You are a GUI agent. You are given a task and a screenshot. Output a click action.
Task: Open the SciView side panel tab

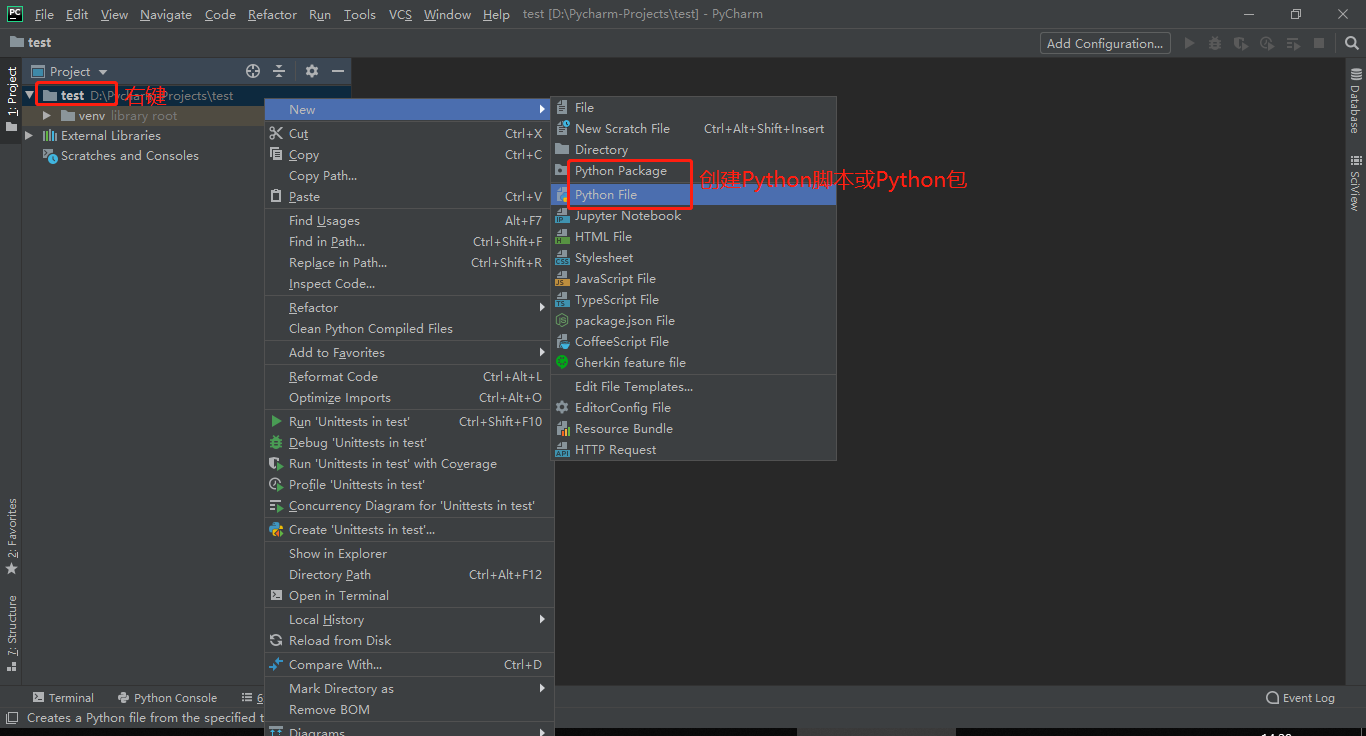[1355, 183]
